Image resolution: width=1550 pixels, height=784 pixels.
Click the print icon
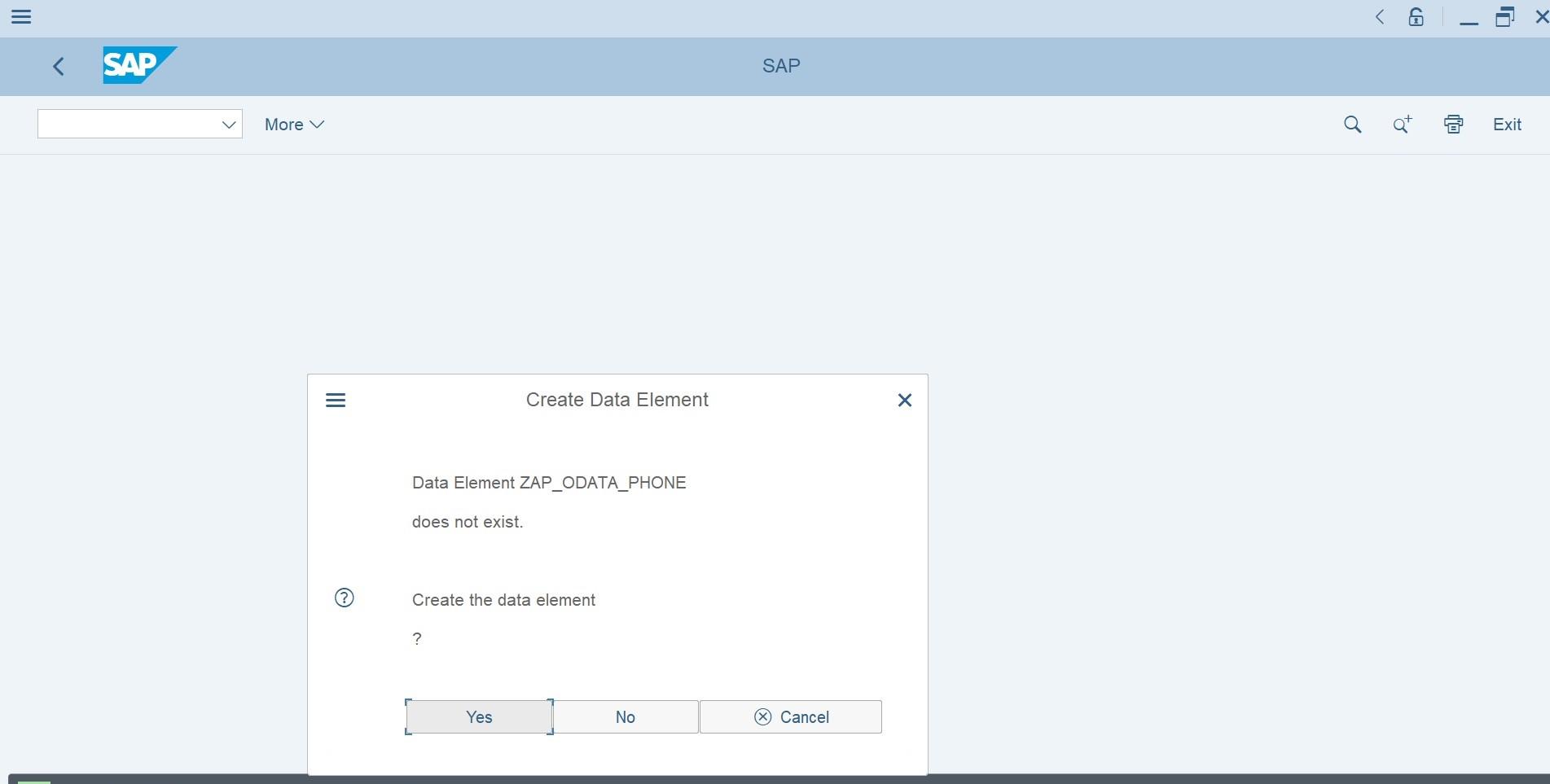(x=1453, y=124)
